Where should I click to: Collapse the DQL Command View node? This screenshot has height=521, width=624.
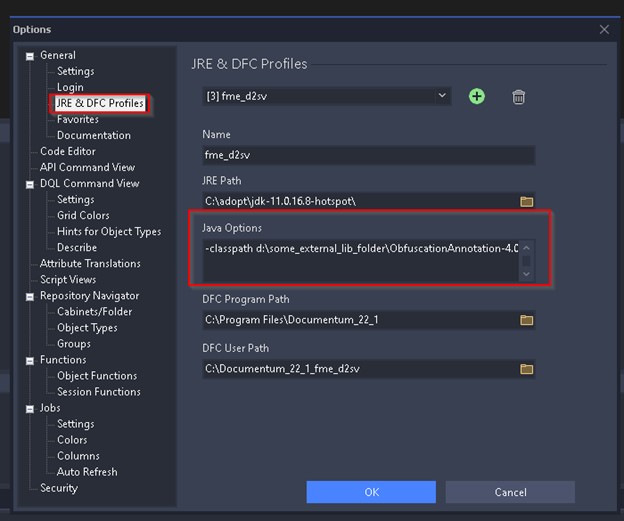tap(30, 184)
